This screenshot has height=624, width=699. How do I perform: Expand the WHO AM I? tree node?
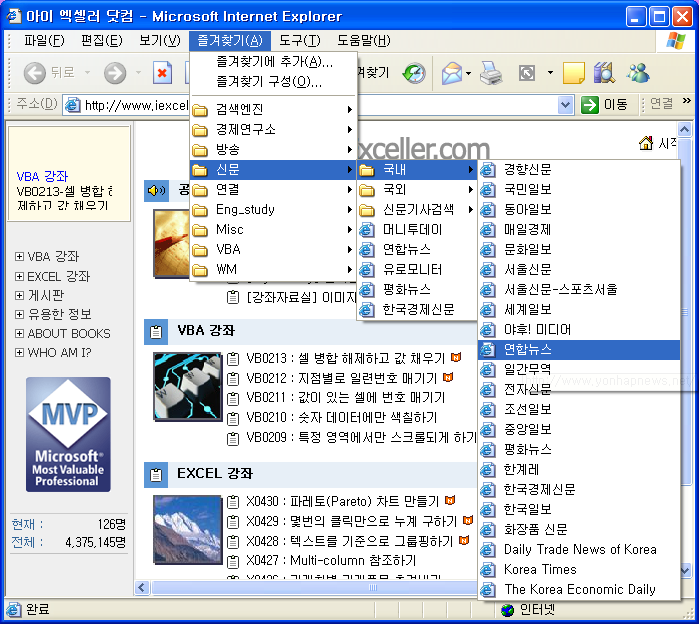point(19,353)
